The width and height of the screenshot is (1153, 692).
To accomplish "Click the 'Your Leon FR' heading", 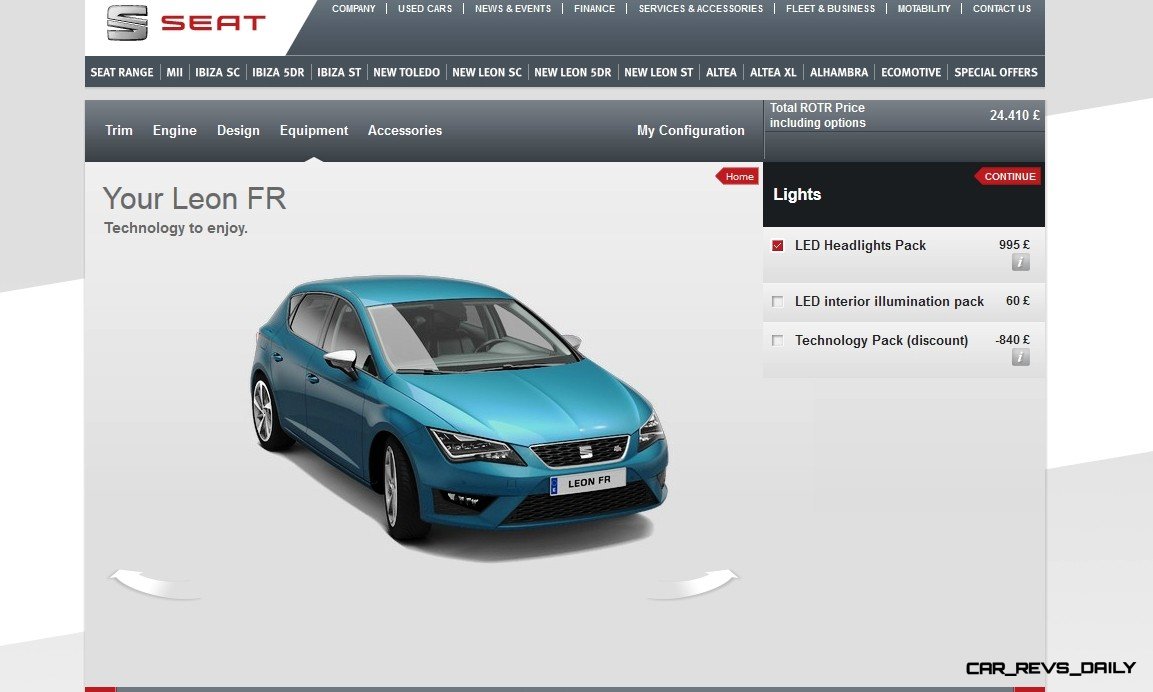I will click(x=194, y=199).
